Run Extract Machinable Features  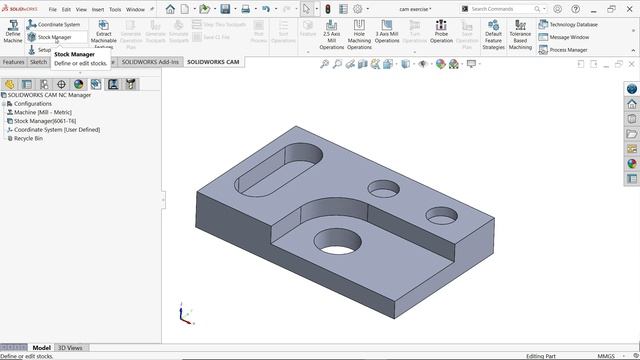coord(104,34)
